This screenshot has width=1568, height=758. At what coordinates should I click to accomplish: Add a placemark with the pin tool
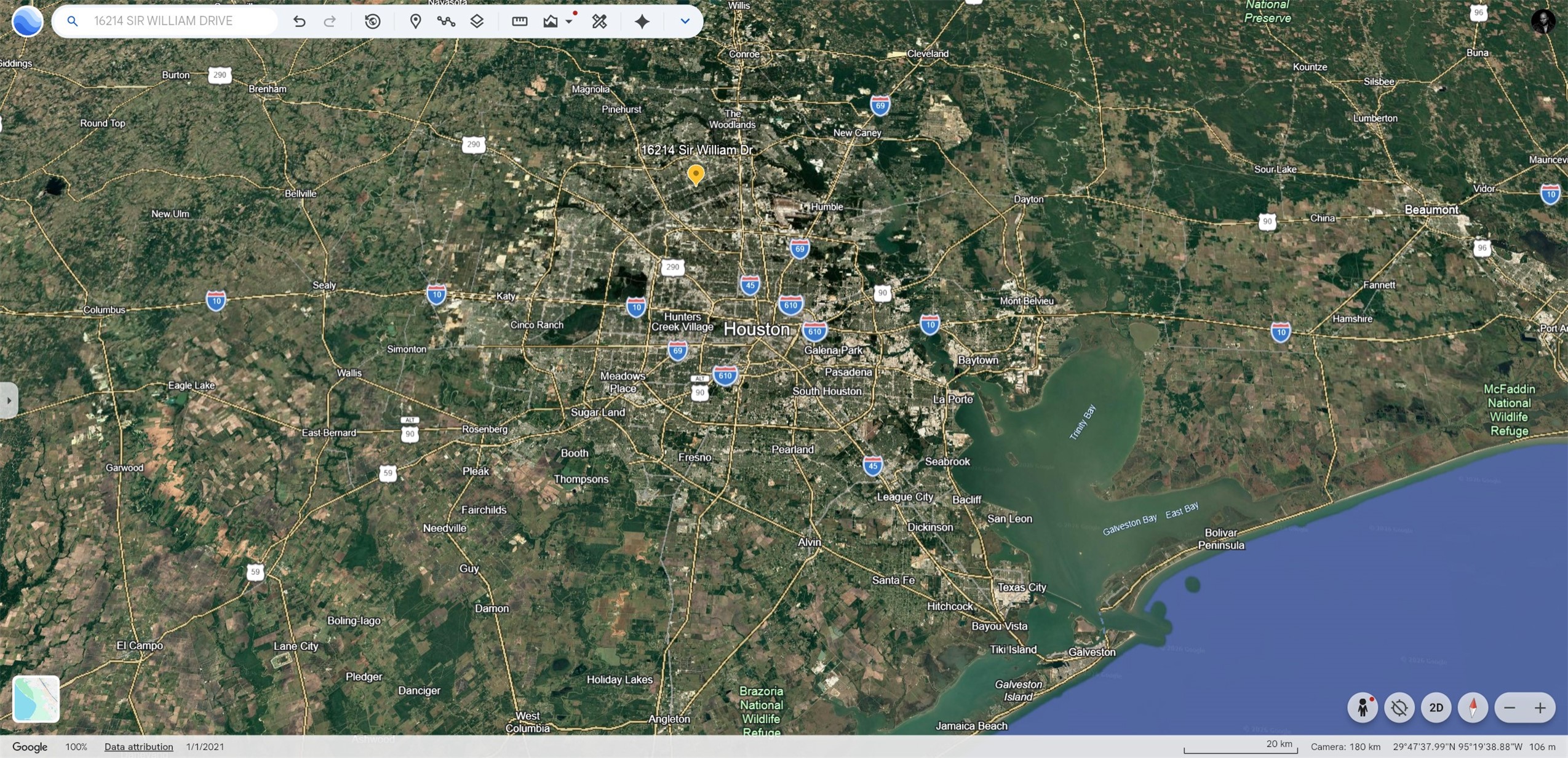click(415, 22)
